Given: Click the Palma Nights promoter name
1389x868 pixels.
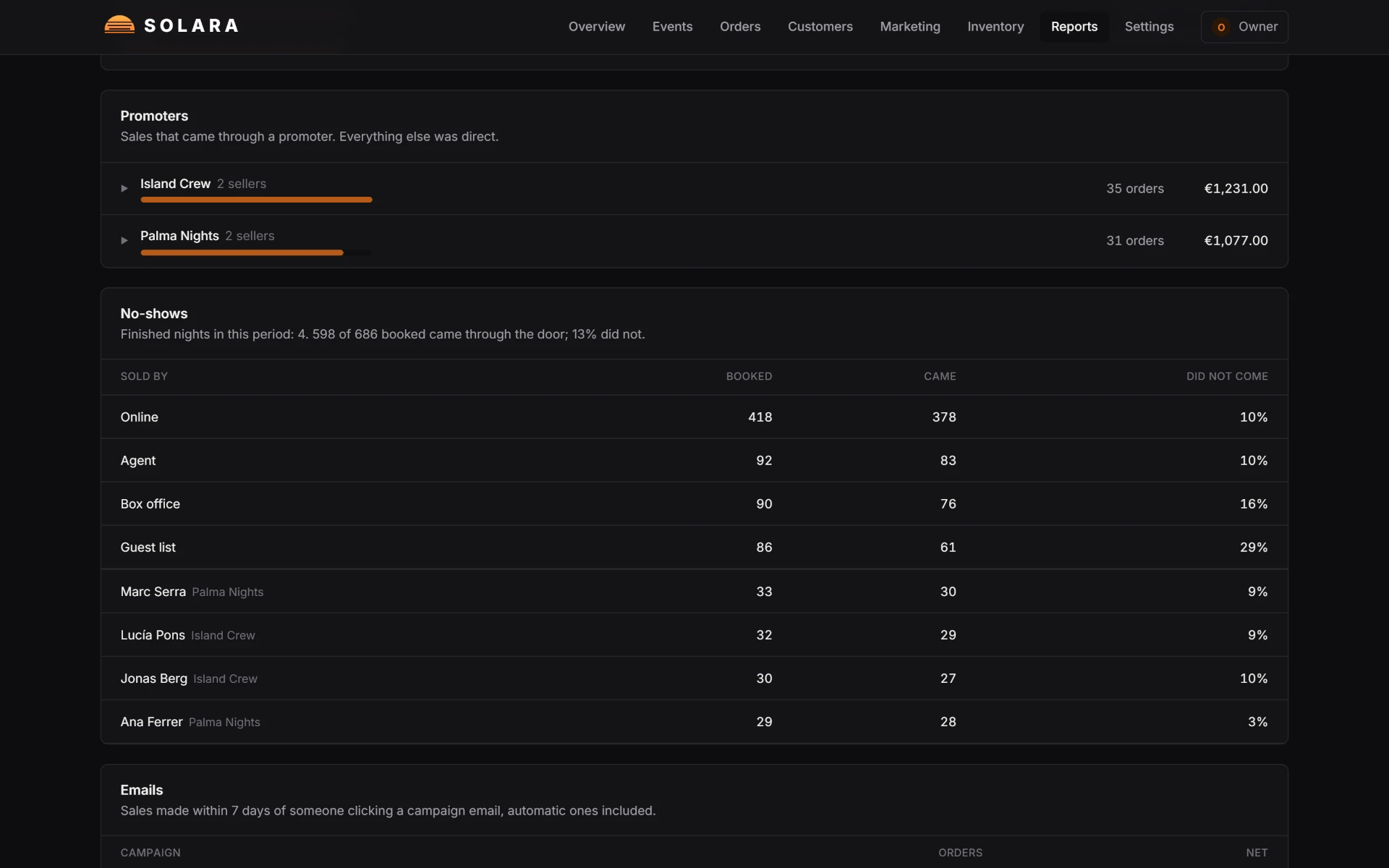Looking at the screenshot, I should click(x=179, y=236).
